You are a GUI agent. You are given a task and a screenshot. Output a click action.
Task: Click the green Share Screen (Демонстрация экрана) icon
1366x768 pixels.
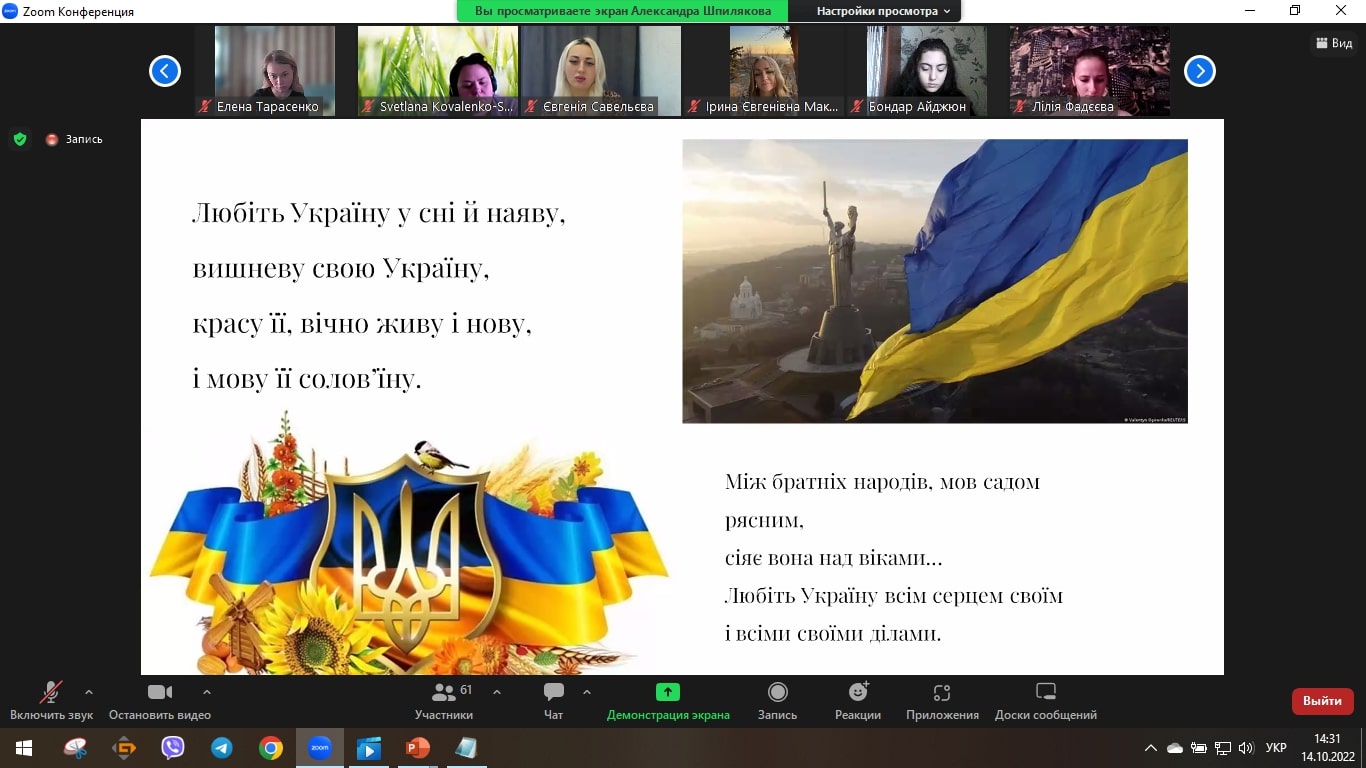(x=668, y=692)
